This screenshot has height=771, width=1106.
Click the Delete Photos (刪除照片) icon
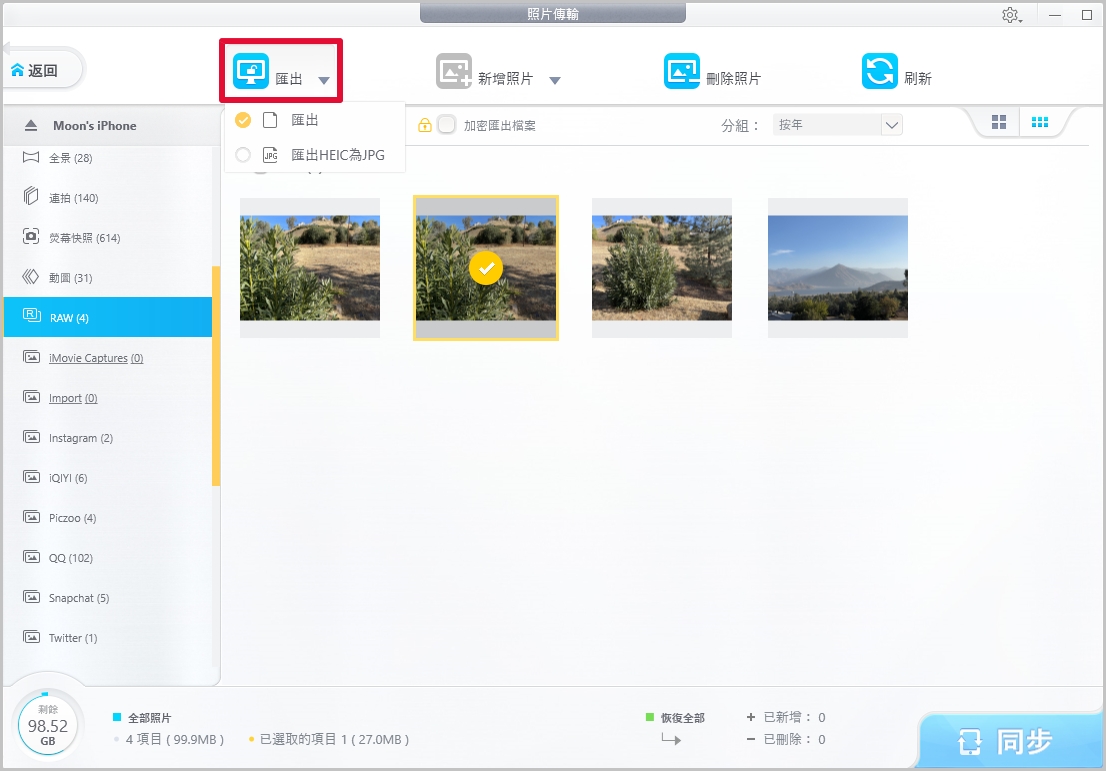point(681,71)
